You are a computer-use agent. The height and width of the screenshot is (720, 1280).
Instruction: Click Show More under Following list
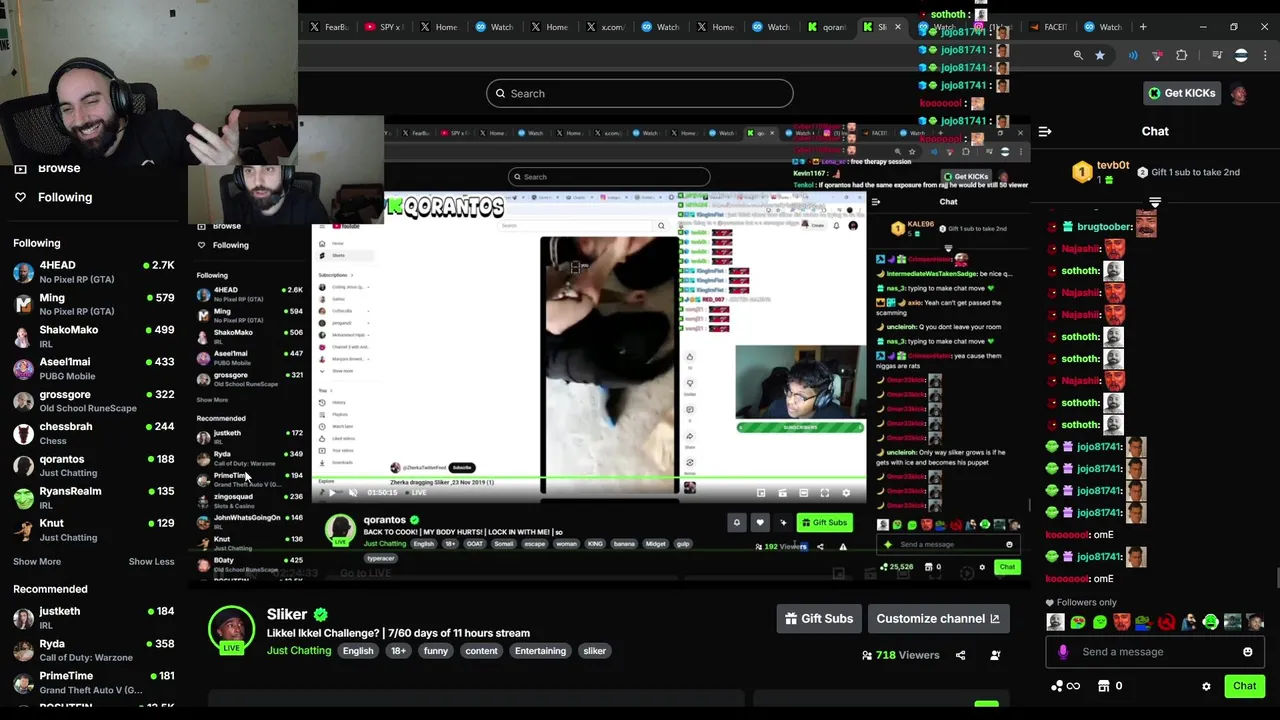click(37, 562)
